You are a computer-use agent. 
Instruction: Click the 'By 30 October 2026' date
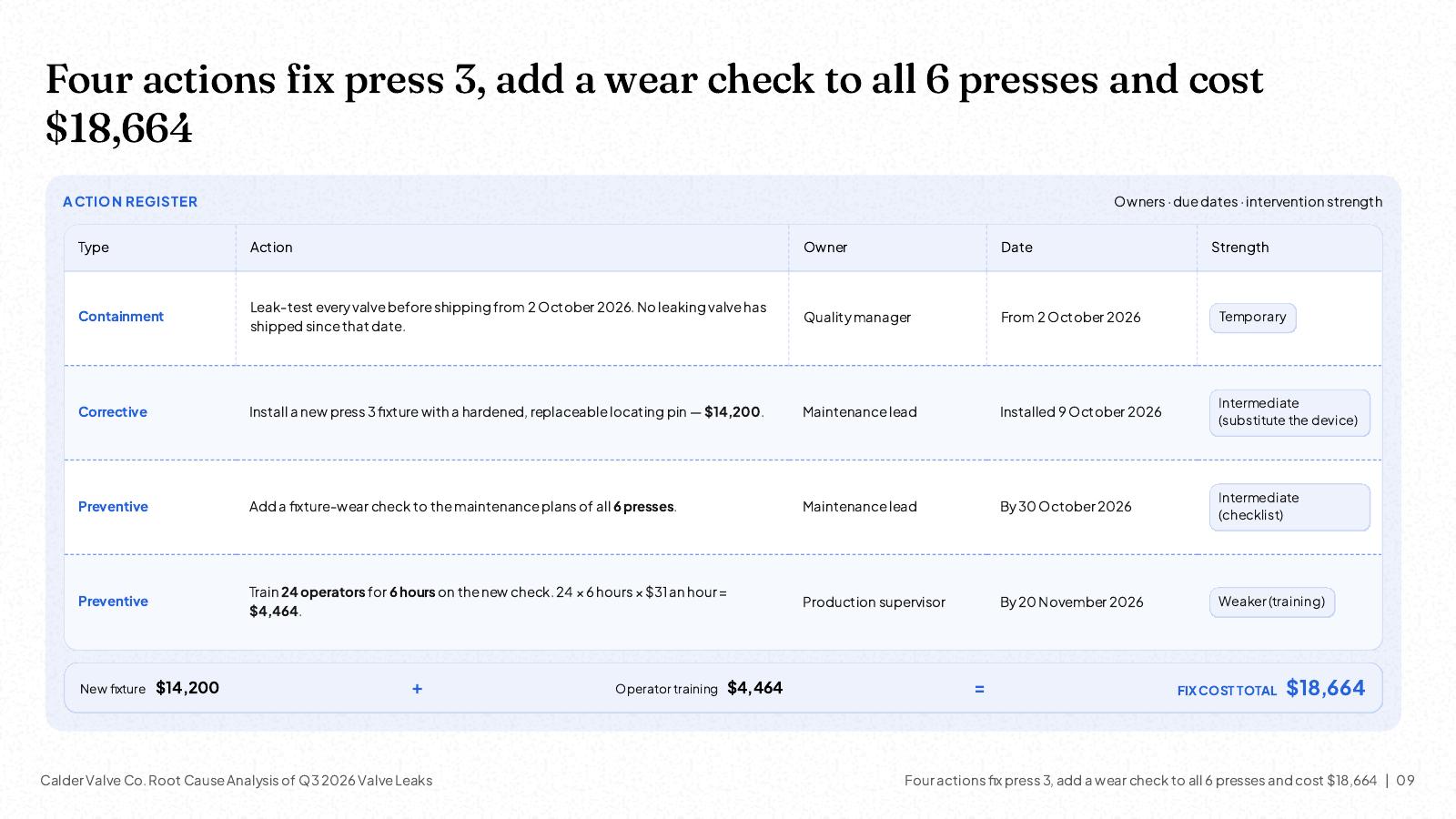[1066, 507]
